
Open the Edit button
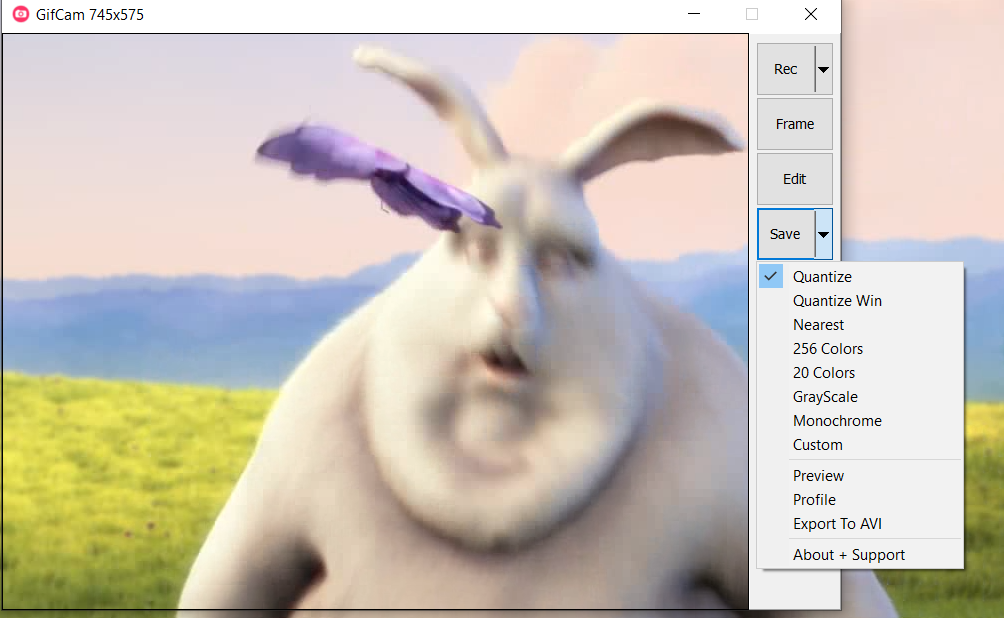tap(795, 179)
